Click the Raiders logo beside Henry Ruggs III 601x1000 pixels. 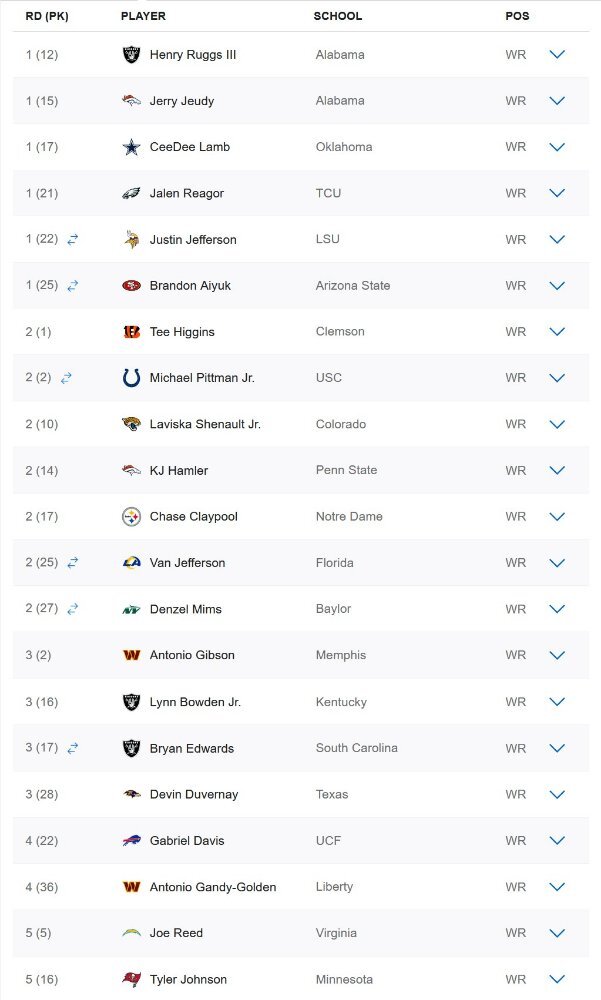tap(131, 55)
